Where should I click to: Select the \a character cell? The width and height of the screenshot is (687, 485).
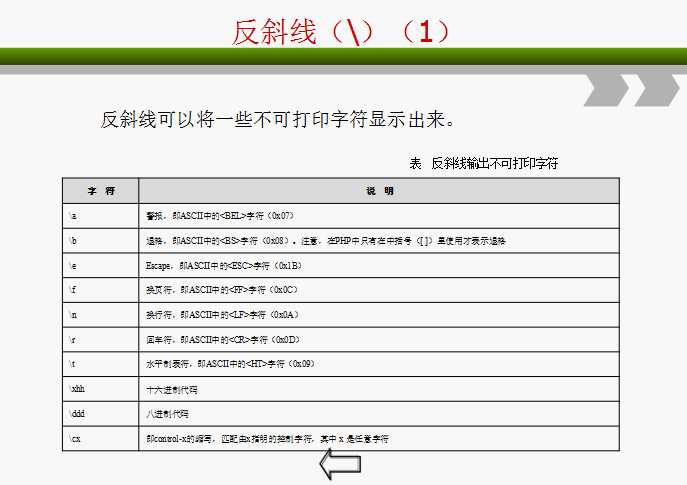pos(101,216)
